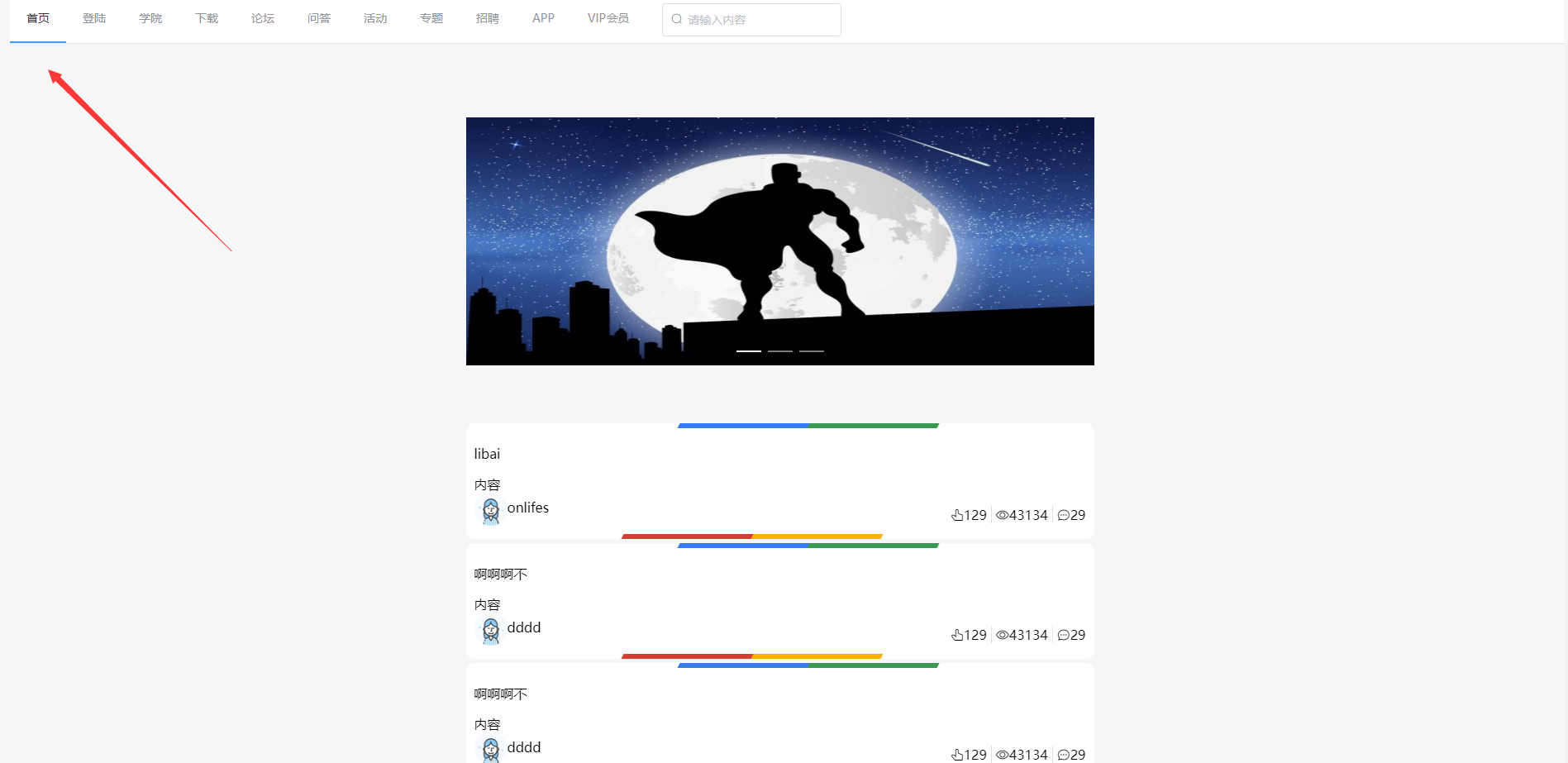
Task: Click the eye views icon in the middle post
Action: (x=1002, y=635)
